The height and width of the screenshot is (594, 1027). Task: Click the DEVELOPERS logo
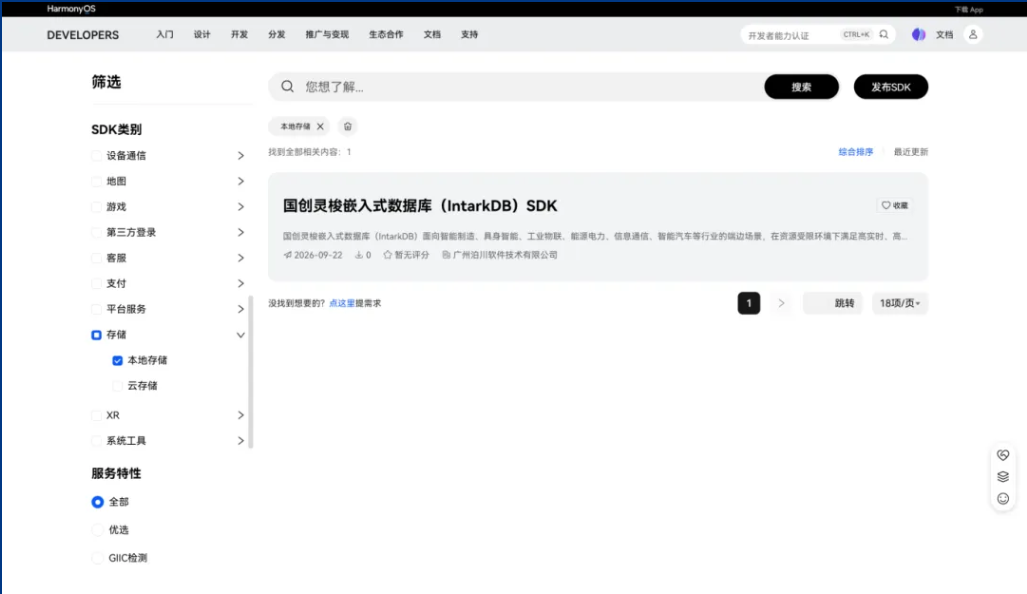(83, 35)
